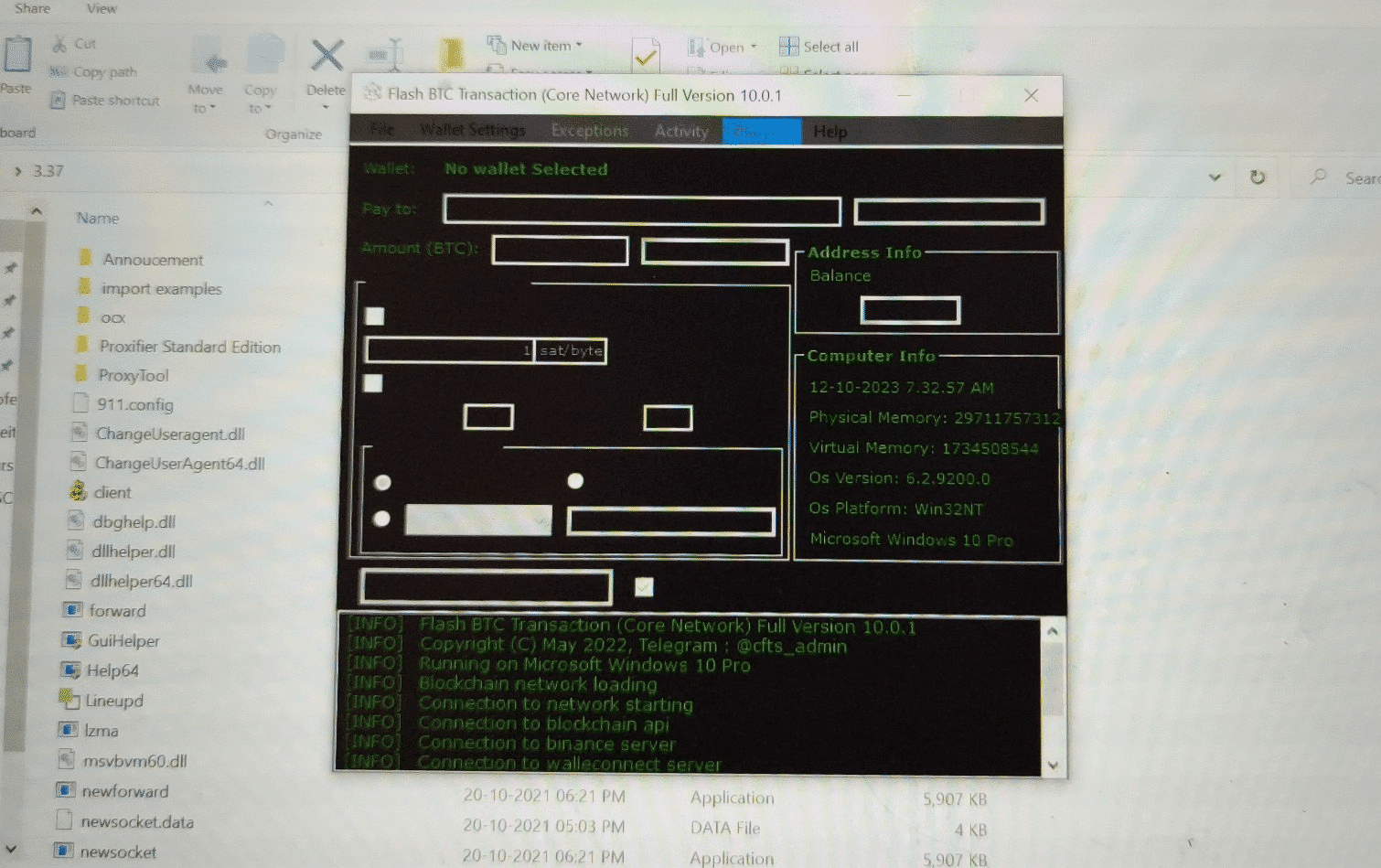Click the Copy path icon in Explorer
Image resolution: width=1381 pixels, height=868 pixels.
click(x=59, y=71)
